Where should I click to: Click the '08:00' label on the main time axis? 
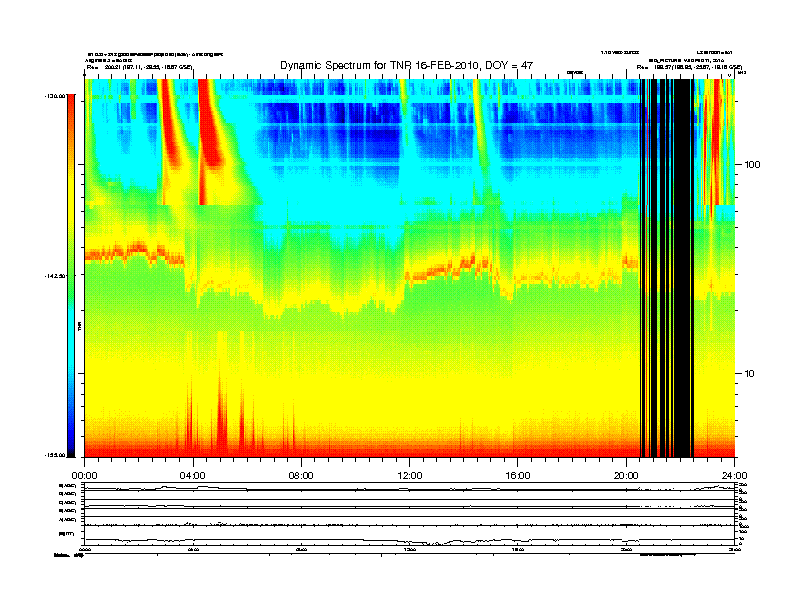[x=301, y=476]
